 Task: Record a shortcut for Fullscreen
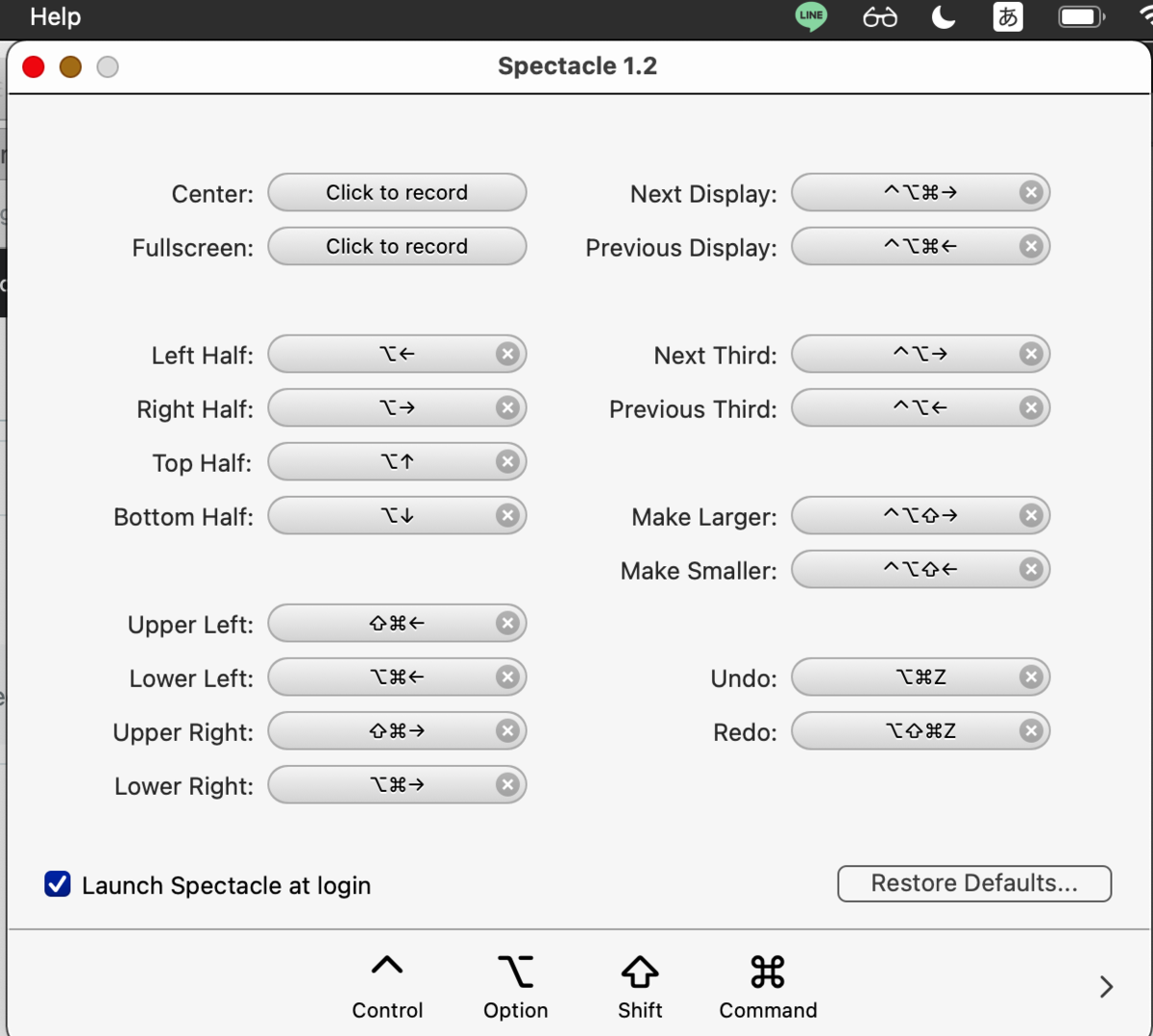click(x=397, y=246)
